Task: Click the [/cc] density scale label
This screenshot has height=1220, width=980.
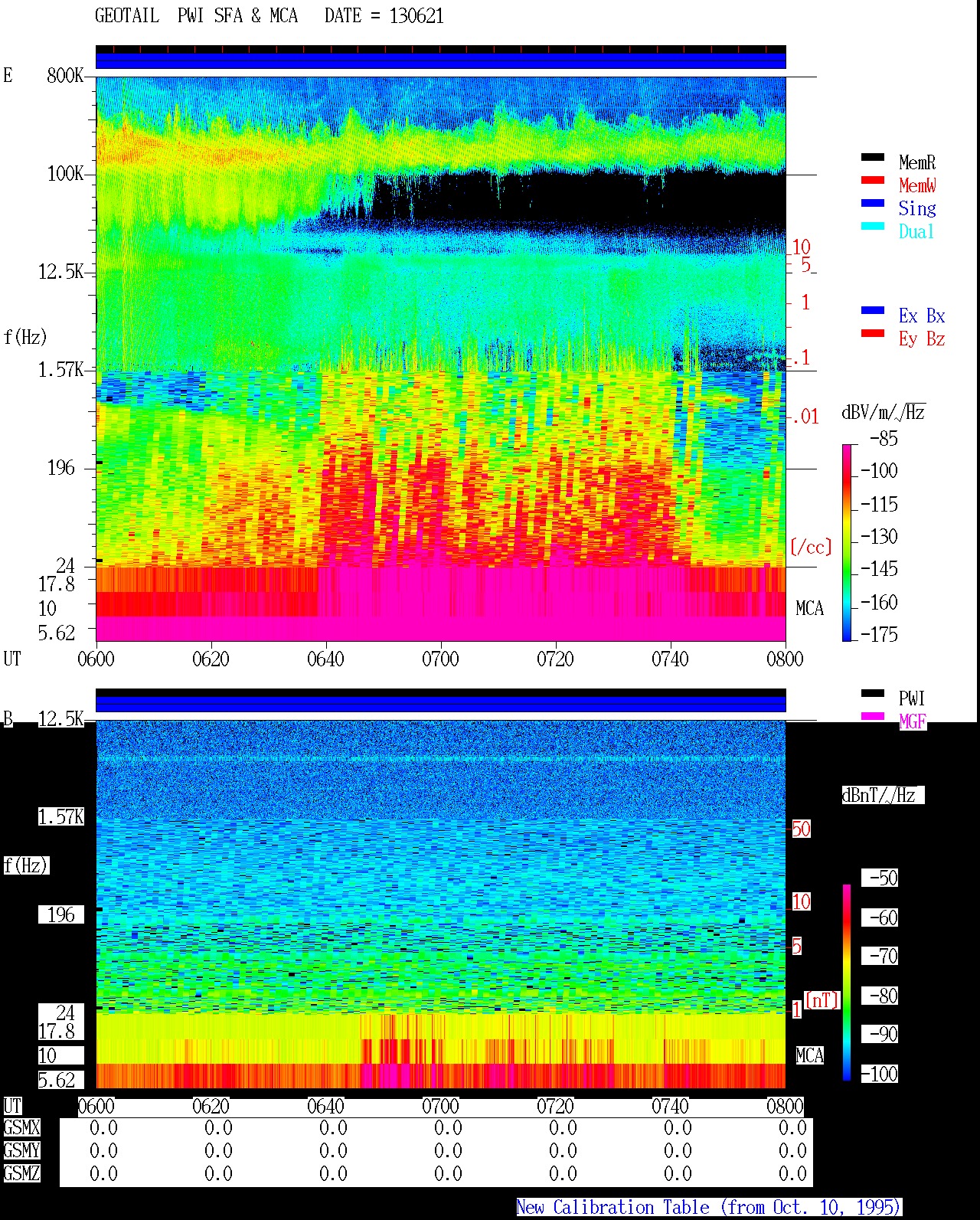Action: 810,548
